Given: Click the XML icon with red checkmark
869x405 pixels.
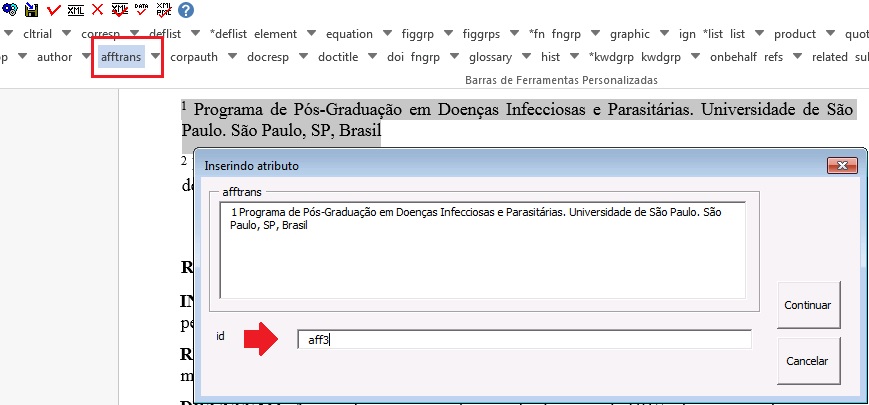Looking at the screenshot, I should (x=119, y=9).
